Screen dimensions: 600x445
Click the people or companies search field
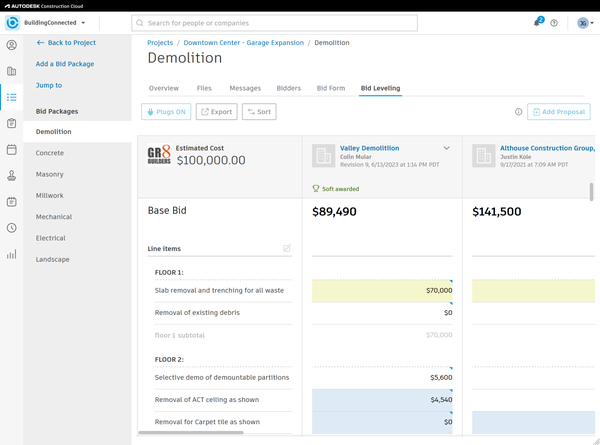(274, 23)
